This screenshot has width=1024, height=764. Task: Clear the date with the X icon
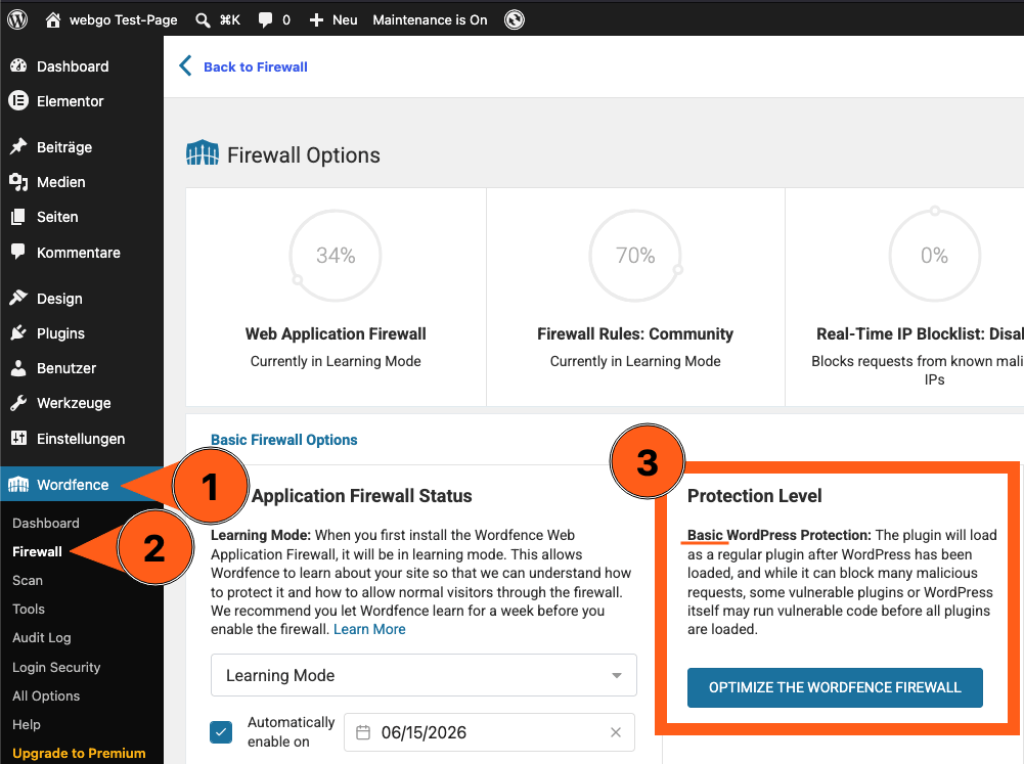click(615, 733)
